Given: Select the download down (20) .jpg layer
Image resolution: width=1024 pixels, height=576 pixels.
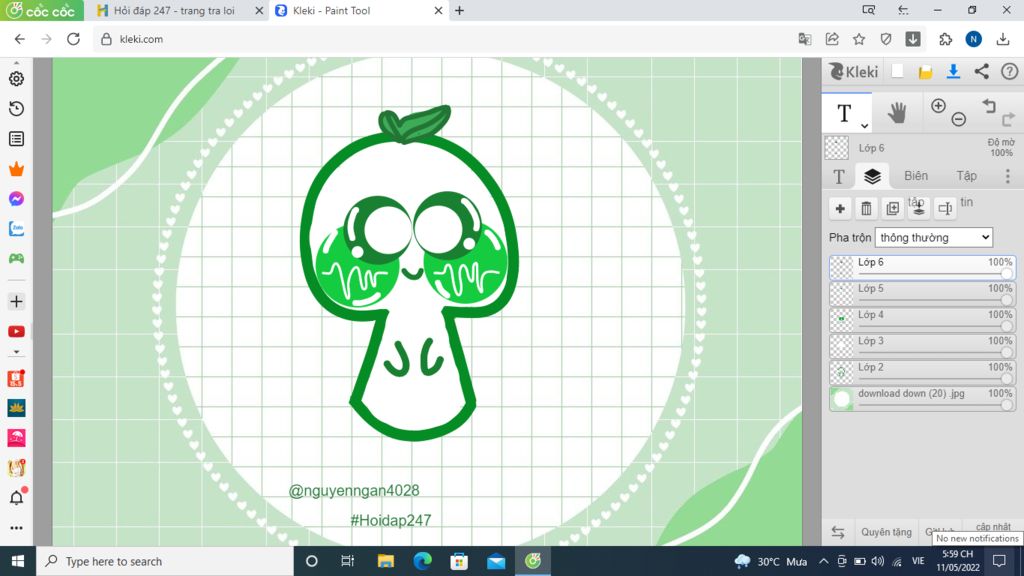Looking at the screenshot, I should pyautogui.click(x=922, y=398).
